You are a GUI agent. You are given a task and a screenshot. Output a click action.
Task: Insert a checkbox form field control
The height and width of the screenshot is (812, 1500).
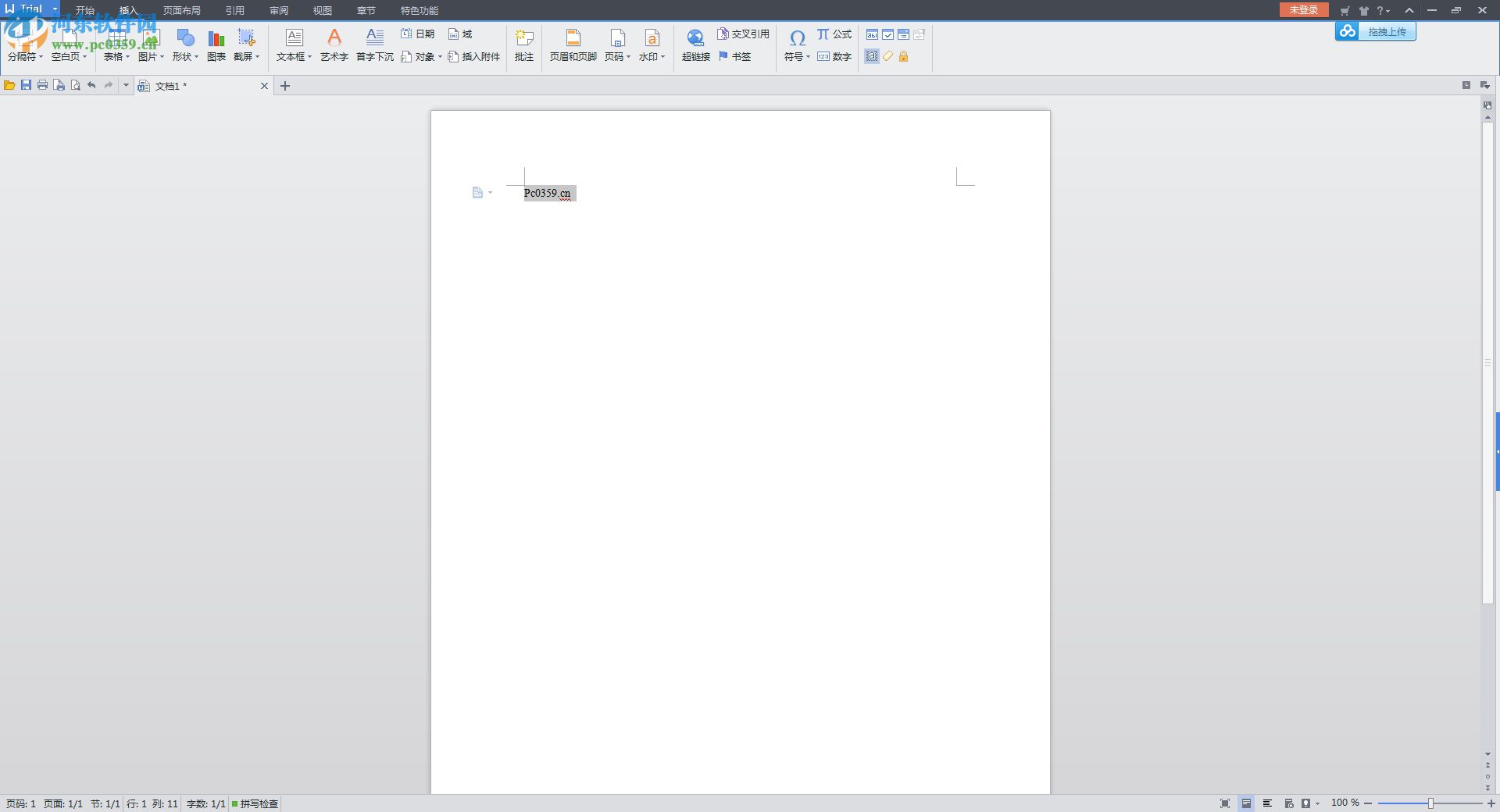point(887,34)
